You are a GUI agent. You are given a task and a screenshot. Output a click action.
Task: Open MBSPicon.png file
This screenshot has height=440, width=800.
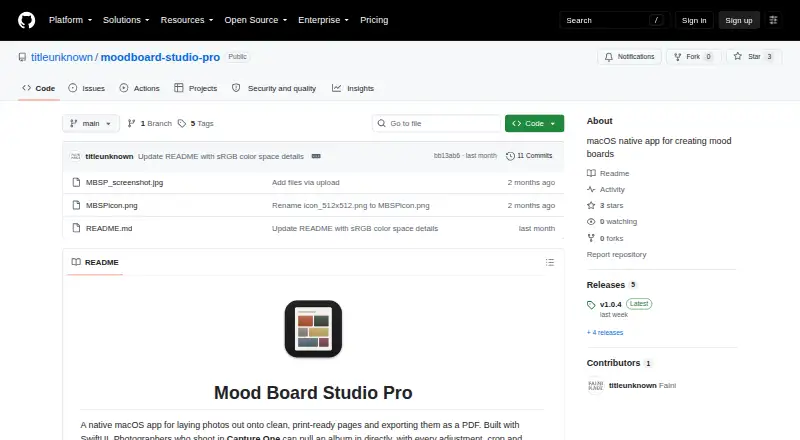point(112,205)
